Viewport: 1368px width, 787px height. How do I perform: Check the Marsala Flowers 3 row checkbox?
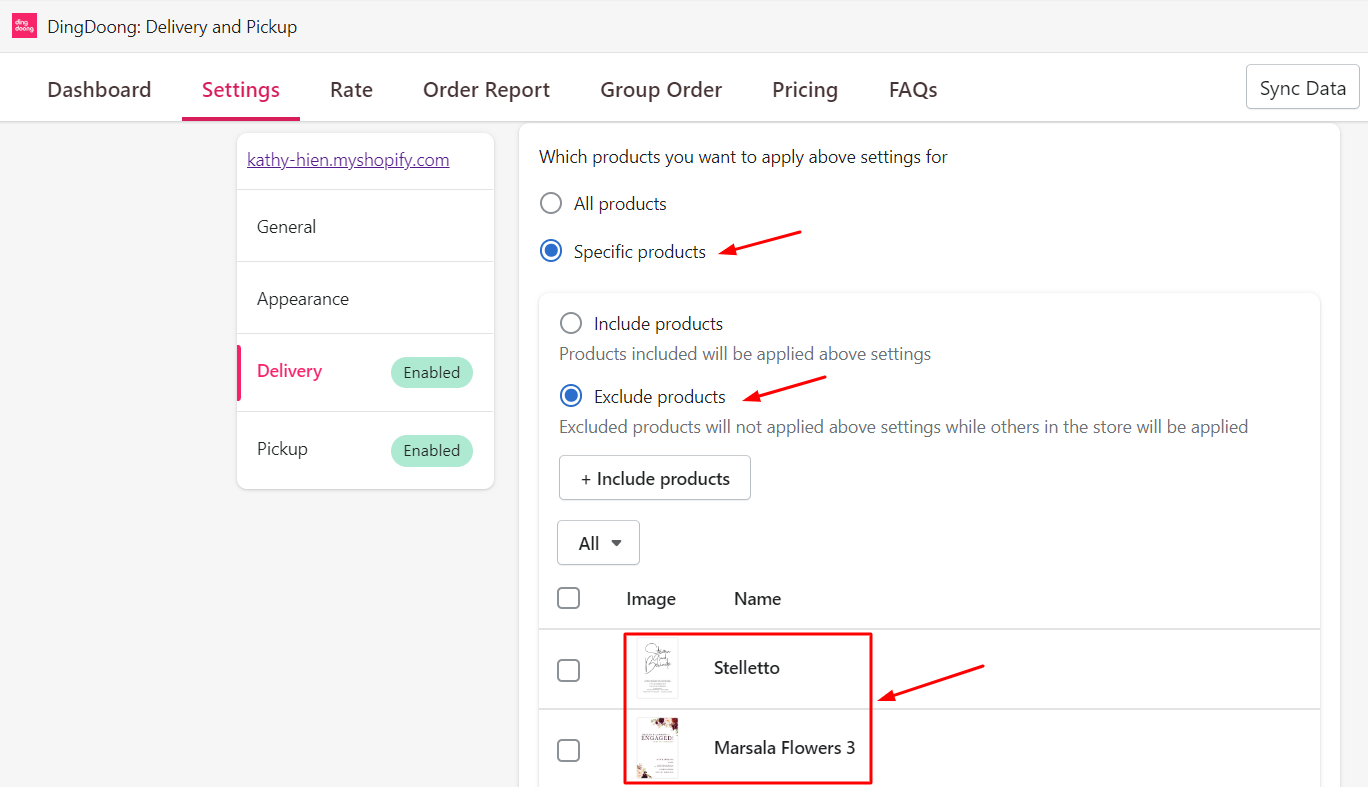click(568, 750)
